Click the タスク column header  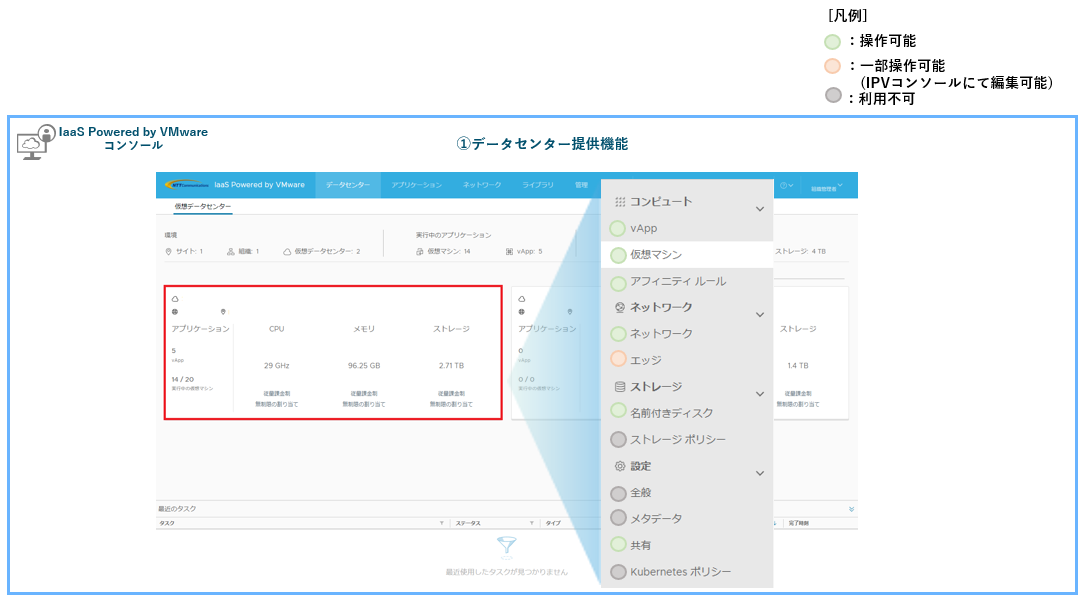167,524
